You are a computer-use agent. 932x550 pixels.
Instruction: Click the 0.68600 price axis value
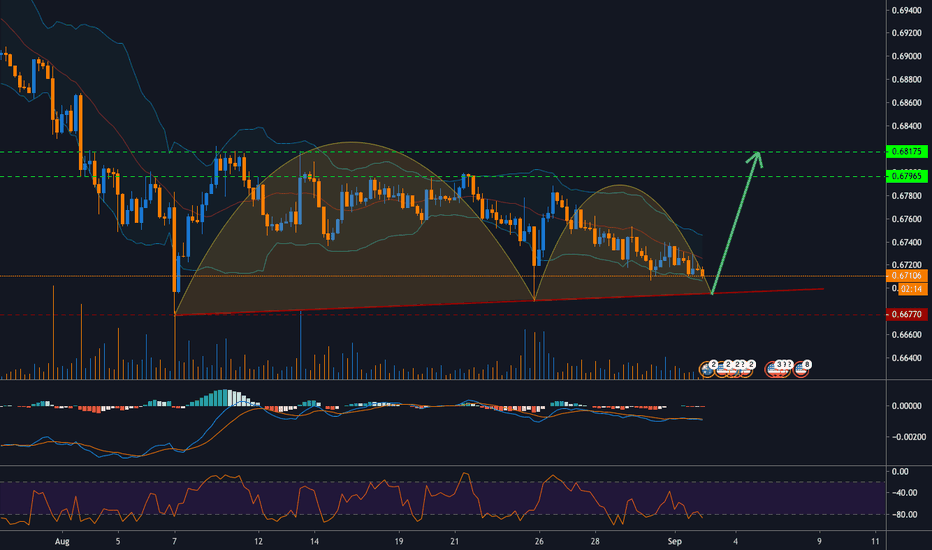pos(906,103)
